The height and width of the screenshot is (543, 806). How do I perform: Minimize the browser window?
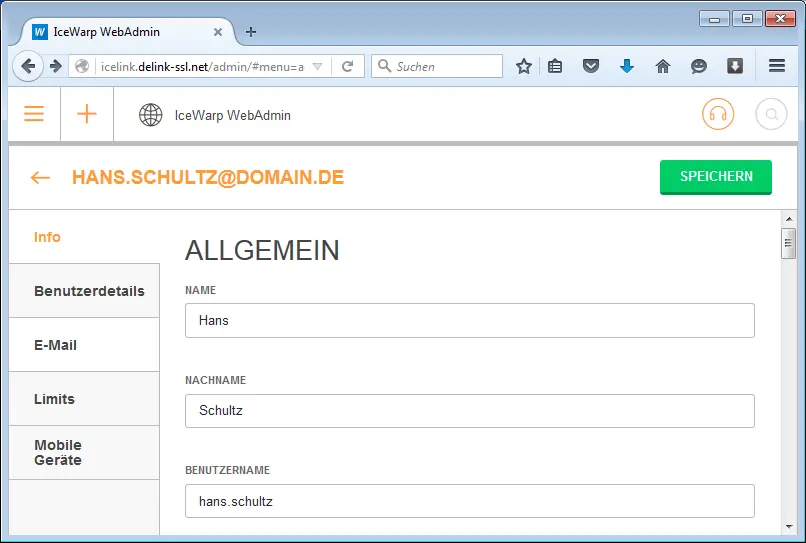pyautogui.click(x=714, y=19)
